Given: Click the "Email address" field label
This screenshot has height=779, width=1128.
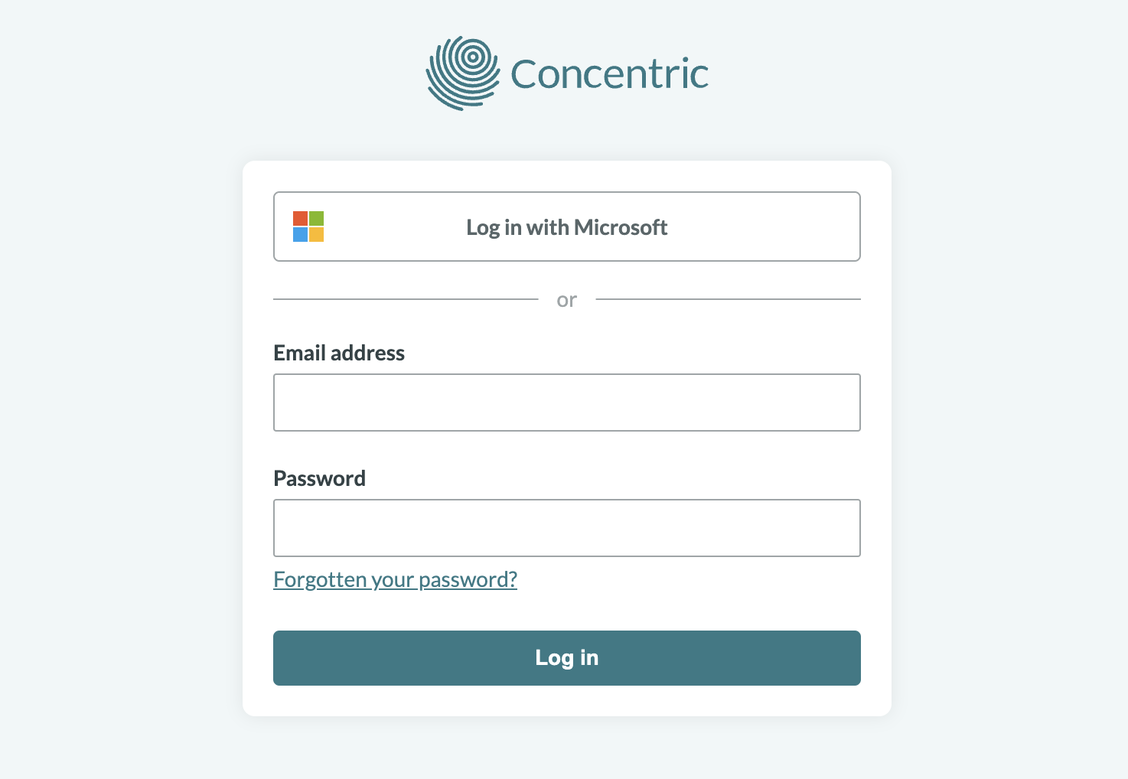Looking at the screenshot, I should 339,353.
